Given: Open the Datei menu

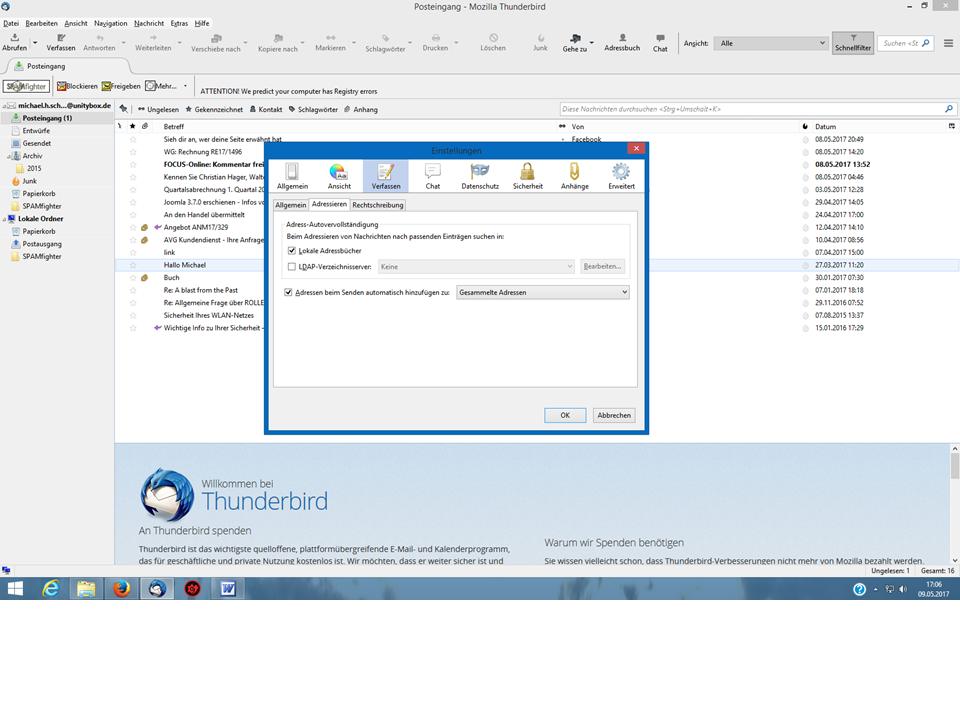Looking at the screenshot, I should click(11, 23).
